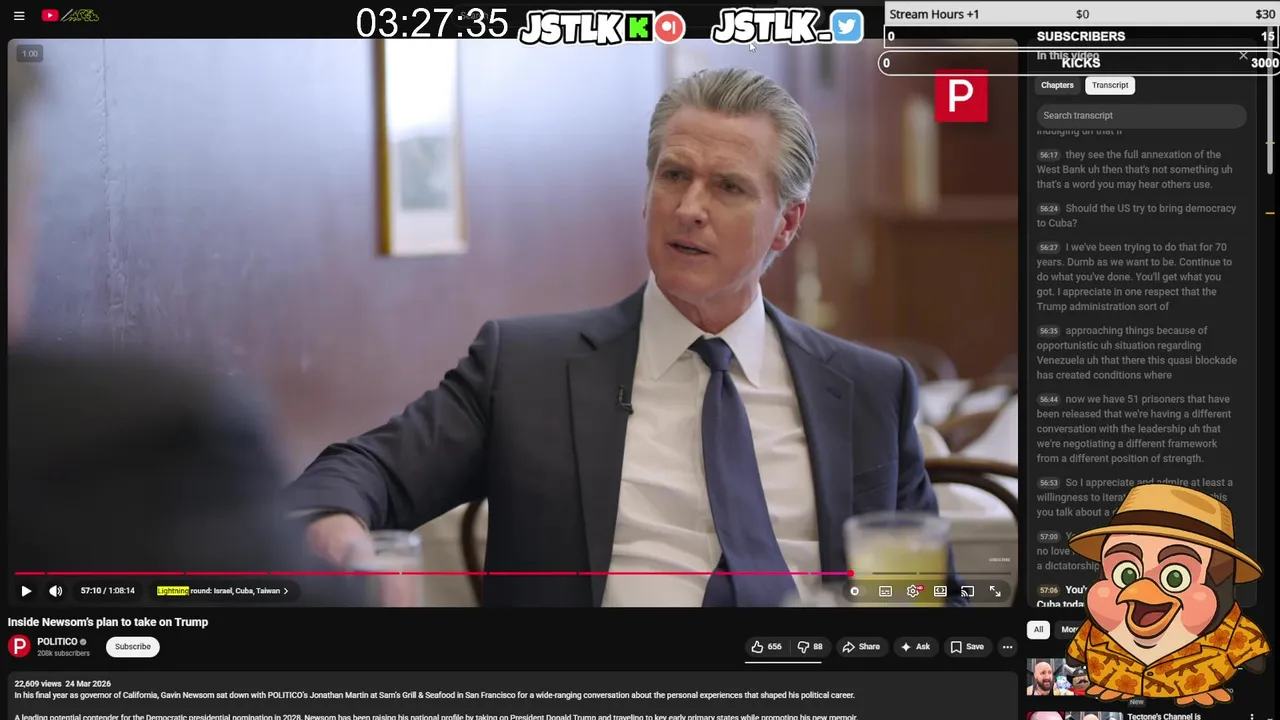Expand chapter 'Lightning round: Israel, Cuba, Taiwan'
Viewport: 1280px width, 720px height.
click(x=222, y=591)
